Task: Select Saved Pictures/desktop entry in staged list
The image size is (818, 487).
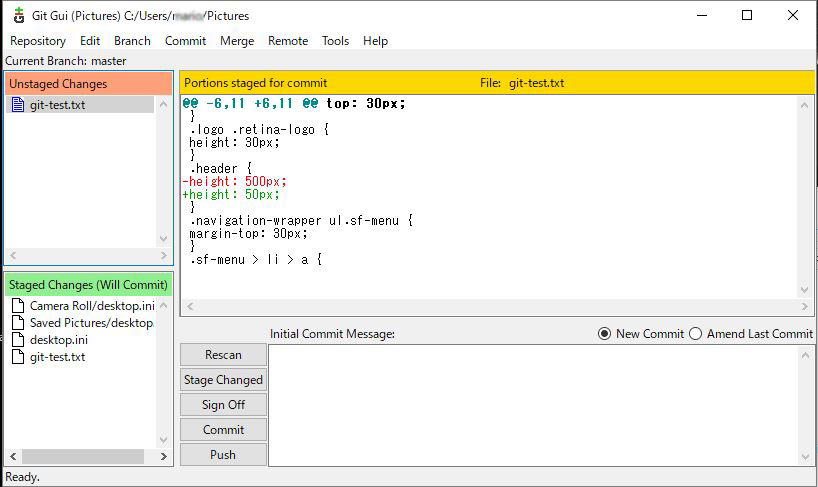Action: pos(92,323)
